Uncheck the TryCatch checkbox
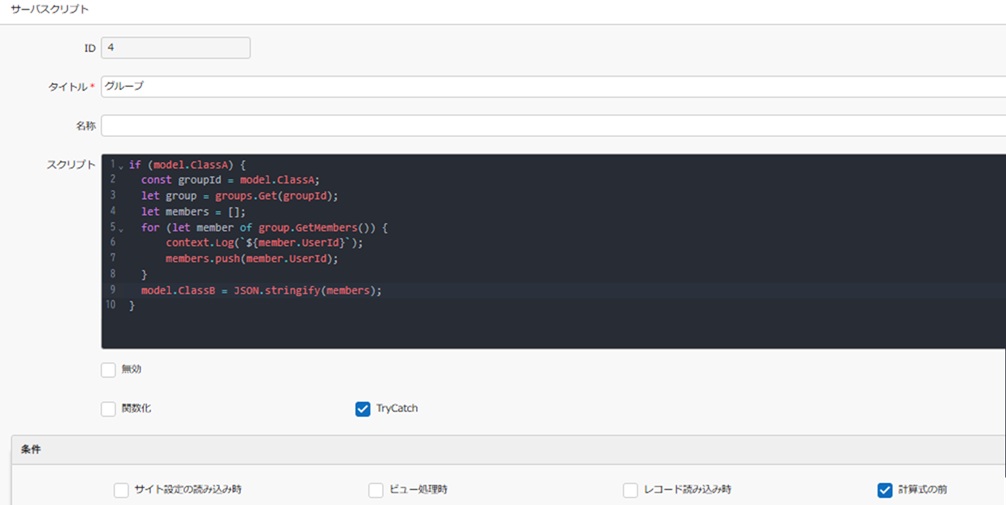 pyautogui.click(x=363, y=409)
